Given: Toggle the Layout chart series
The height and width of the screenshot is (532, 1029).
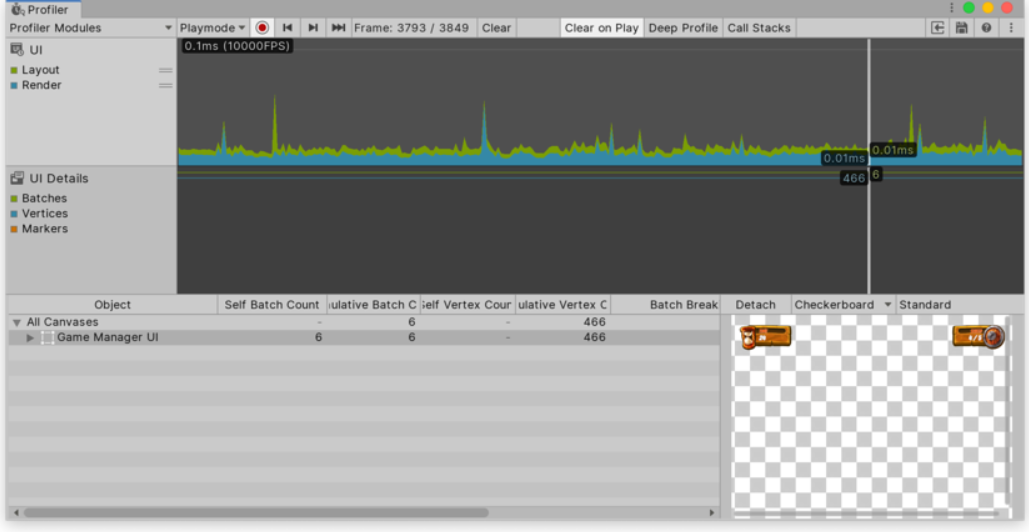Looking at the screenshot, I should (x=14, y=70).
